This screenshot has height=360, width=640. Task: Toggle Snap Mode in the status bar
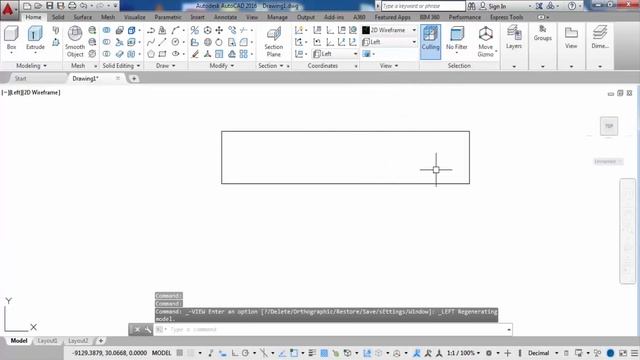click(x=191, y=353)
